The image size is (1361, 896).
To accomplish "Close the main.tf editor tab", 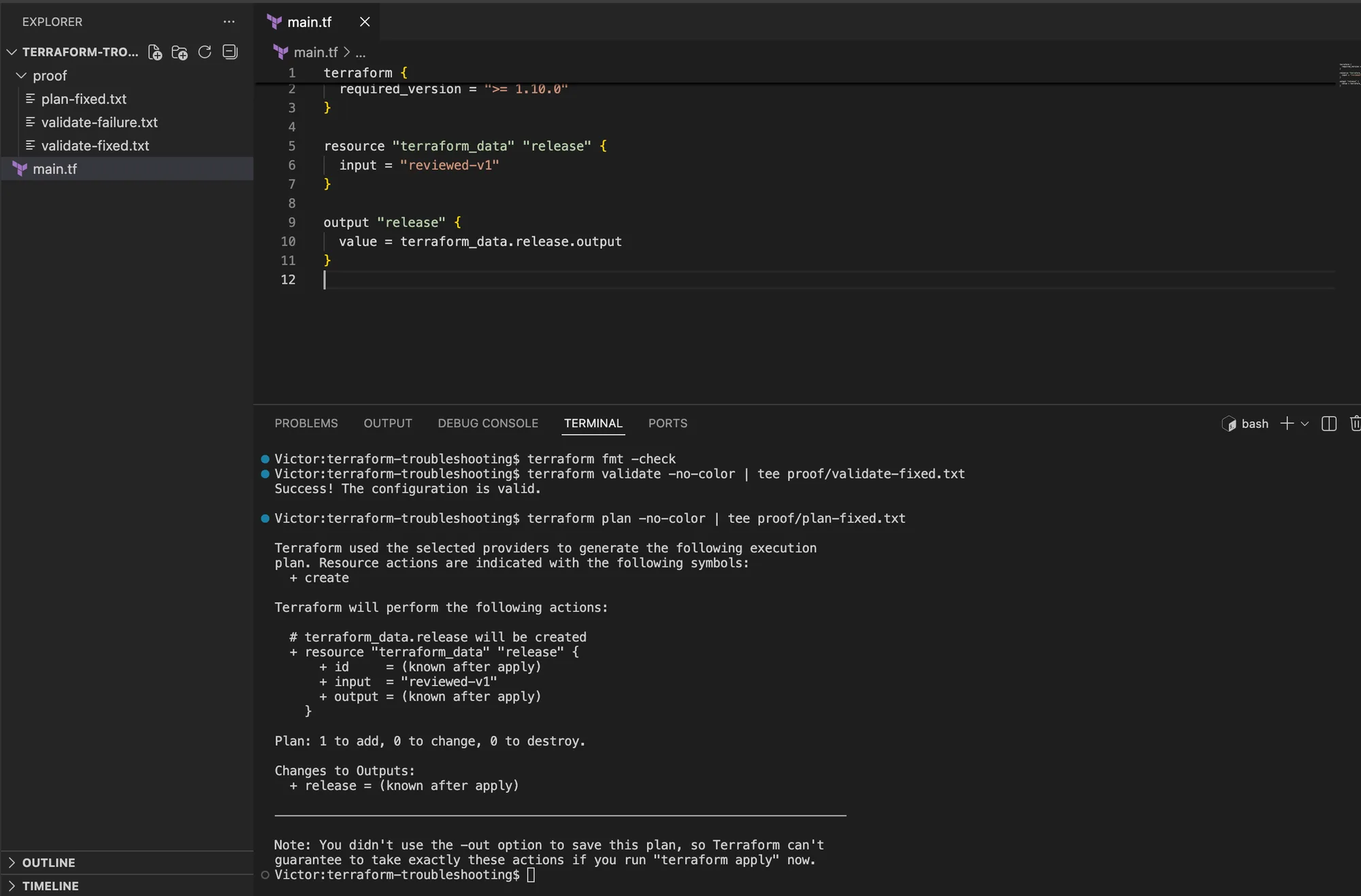I will pyautogui.click(x=365, y=22).
